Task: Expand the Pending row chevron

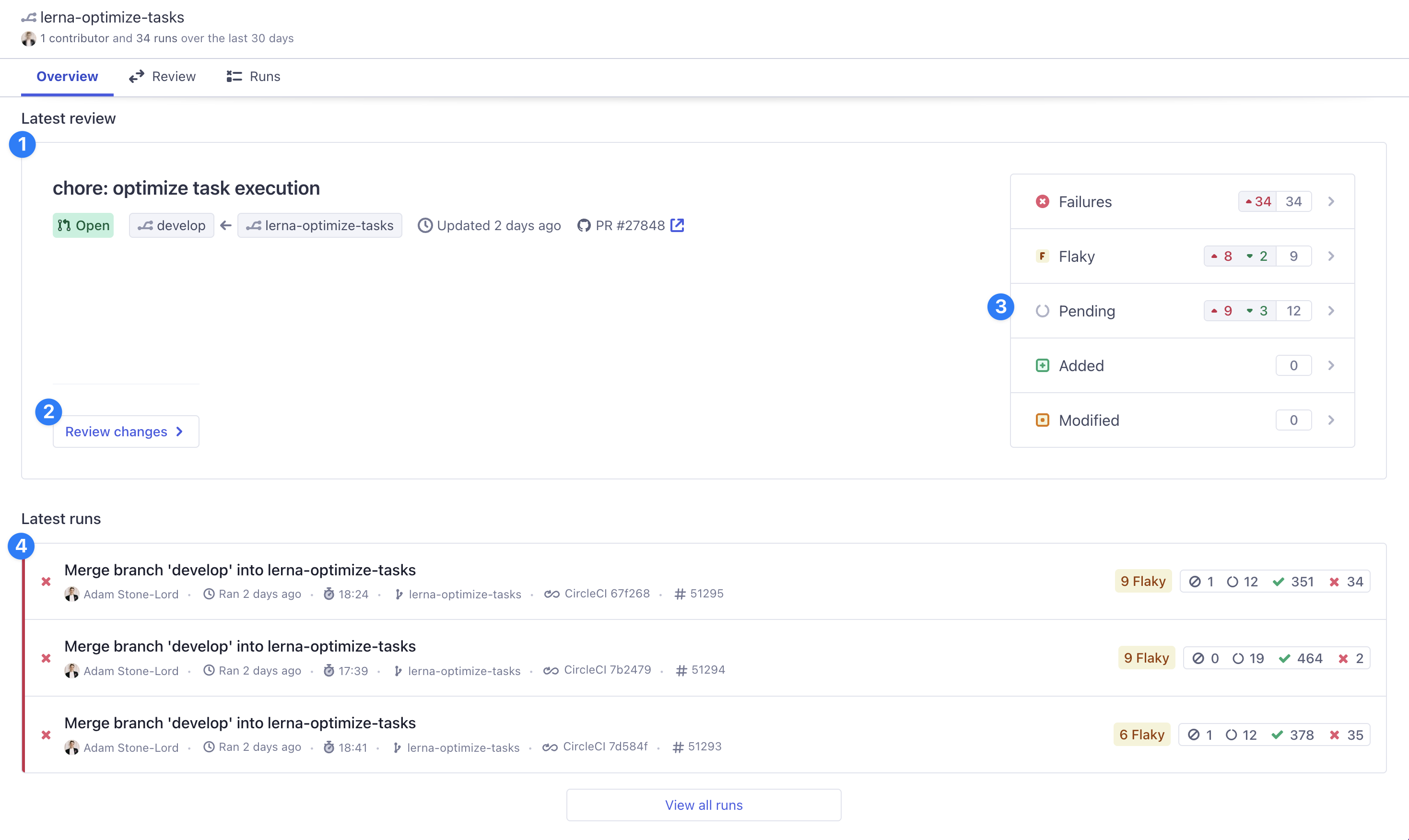Action: [x=1331, y=311]
